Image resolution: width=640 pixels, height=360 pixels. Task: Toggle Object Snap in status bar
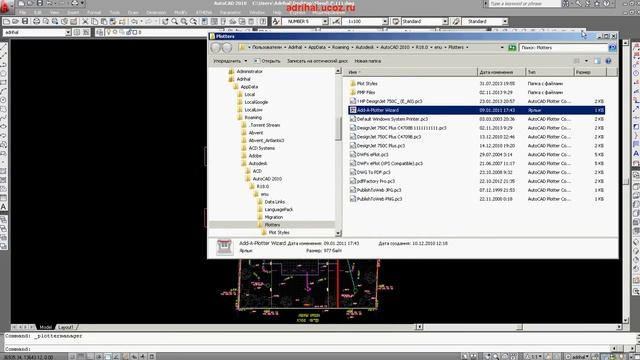tap(107, 357)
